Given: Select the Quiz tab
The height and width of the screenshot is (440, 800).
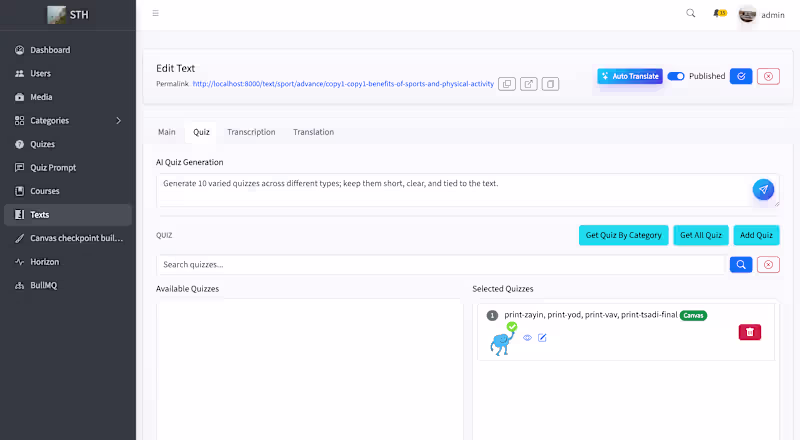Looking at the screenshot, I should tap(201, 132).
